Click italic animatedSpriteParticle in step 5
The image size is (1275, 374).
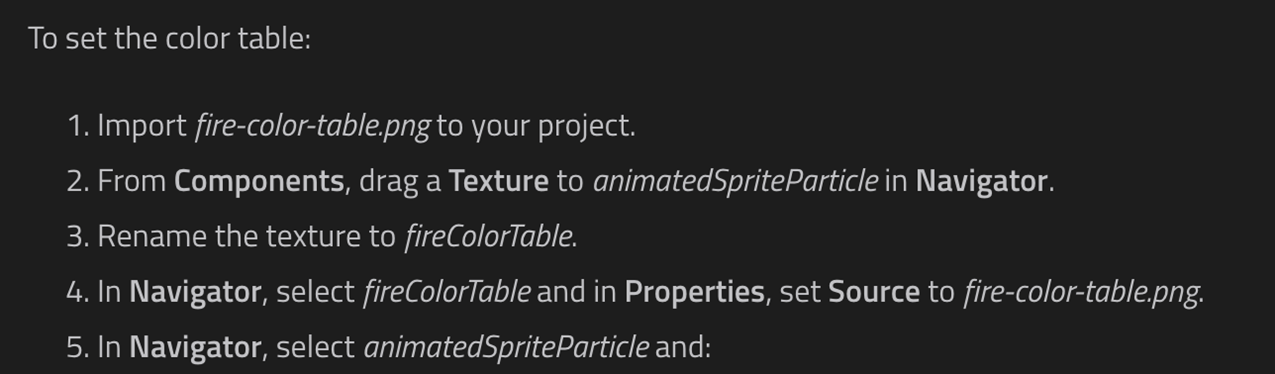(x=505, y=347)
